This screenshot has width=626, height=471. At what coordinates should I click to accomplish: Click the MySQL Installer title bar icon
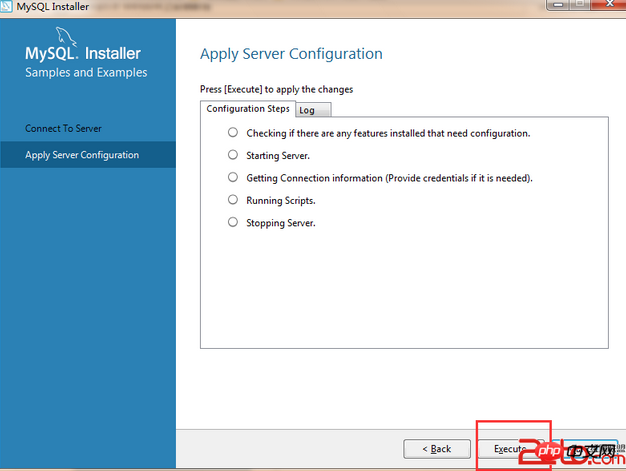tap(6, 6)
